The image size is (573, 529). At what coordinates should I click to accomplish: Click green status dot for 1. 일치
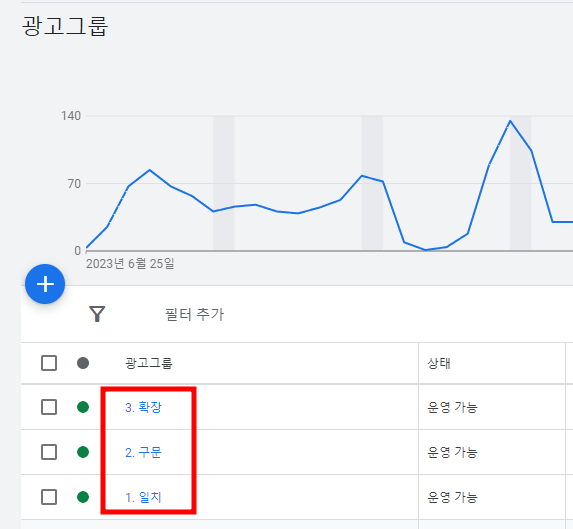[x=83, y=497]
